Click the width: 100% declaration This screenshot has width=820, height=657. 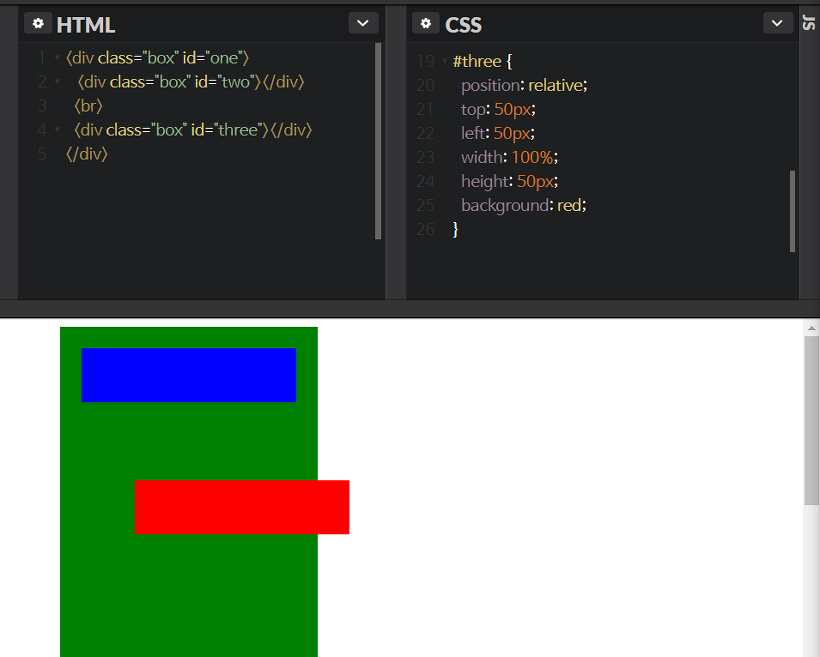coord(509,157)
